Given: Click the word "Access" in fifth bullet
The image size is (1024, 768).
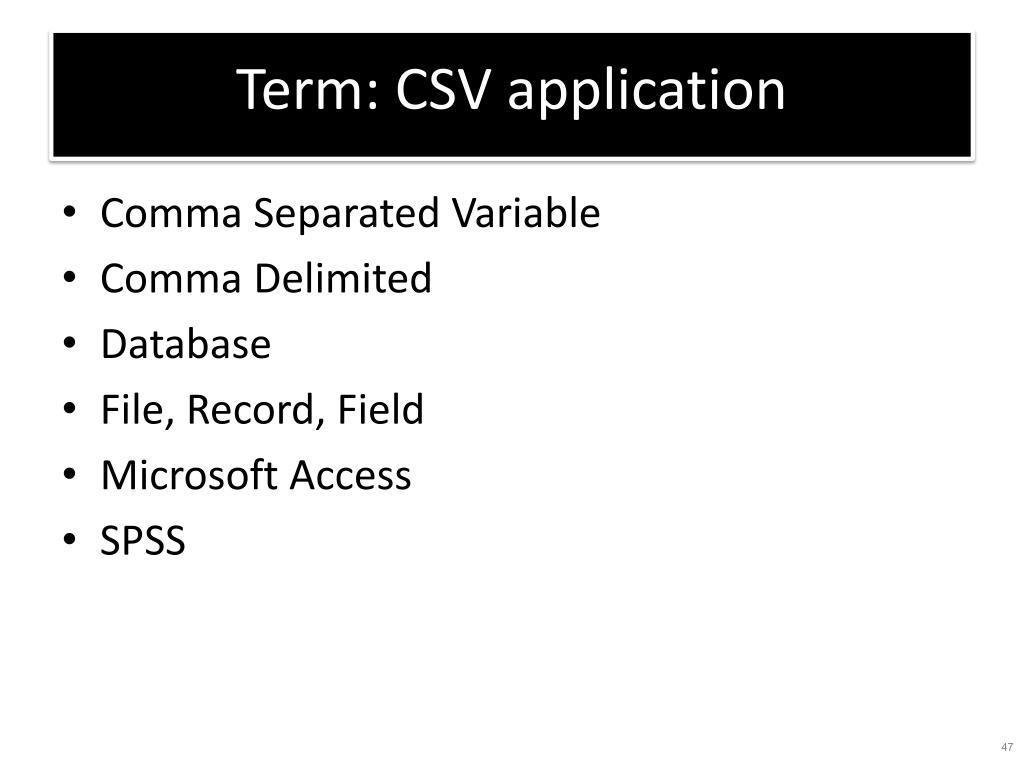Looking at the screenshot, I should coord(350,475).
